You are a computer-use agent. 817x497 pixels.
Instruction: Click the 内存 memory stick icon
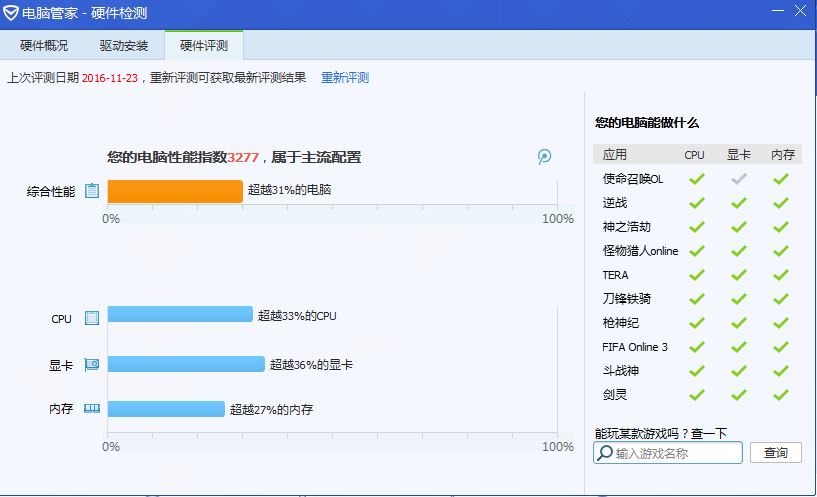point(92,409)
